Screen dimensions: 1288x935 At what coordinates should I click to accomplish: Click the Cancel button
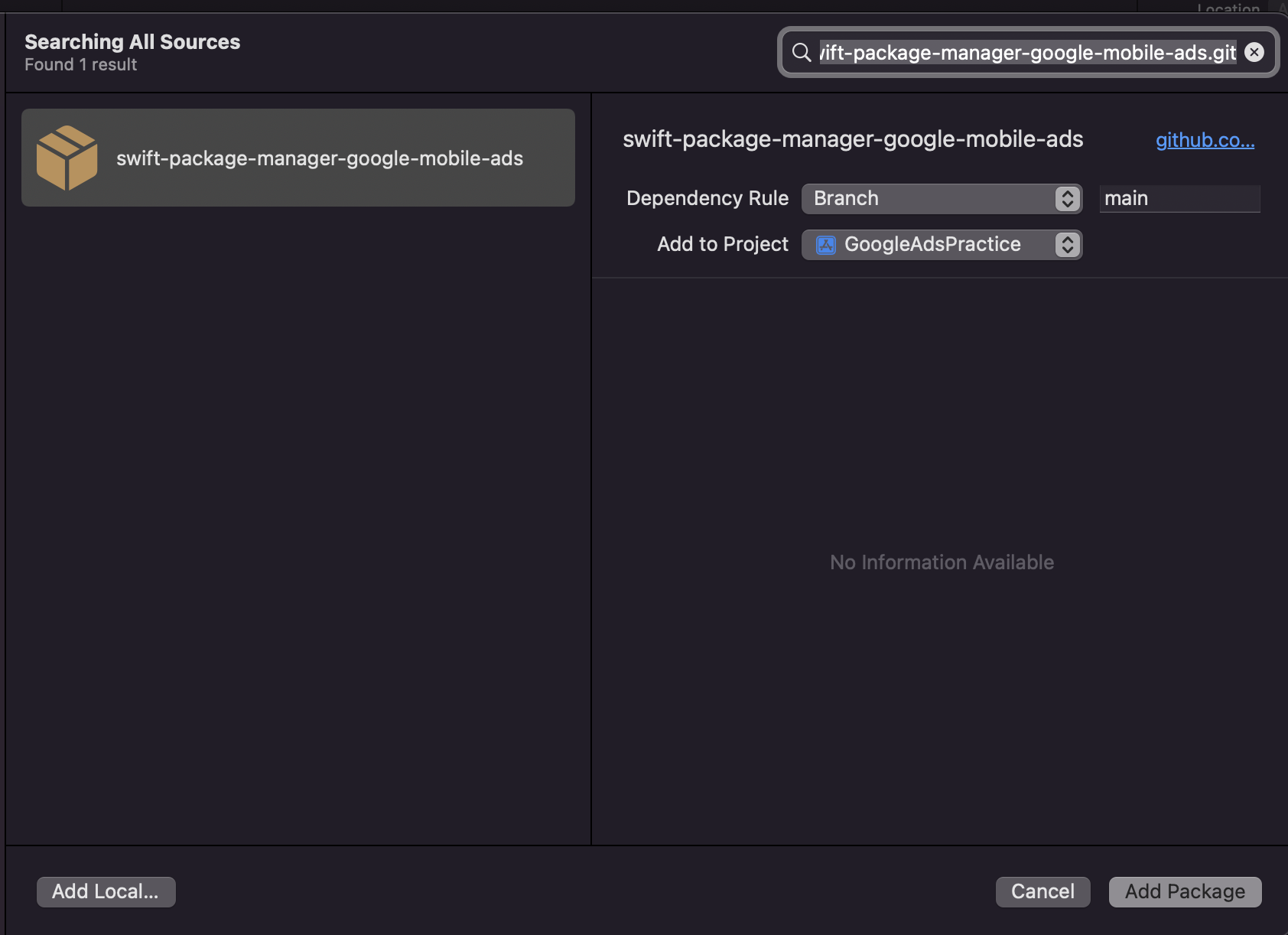(1042, 892)
